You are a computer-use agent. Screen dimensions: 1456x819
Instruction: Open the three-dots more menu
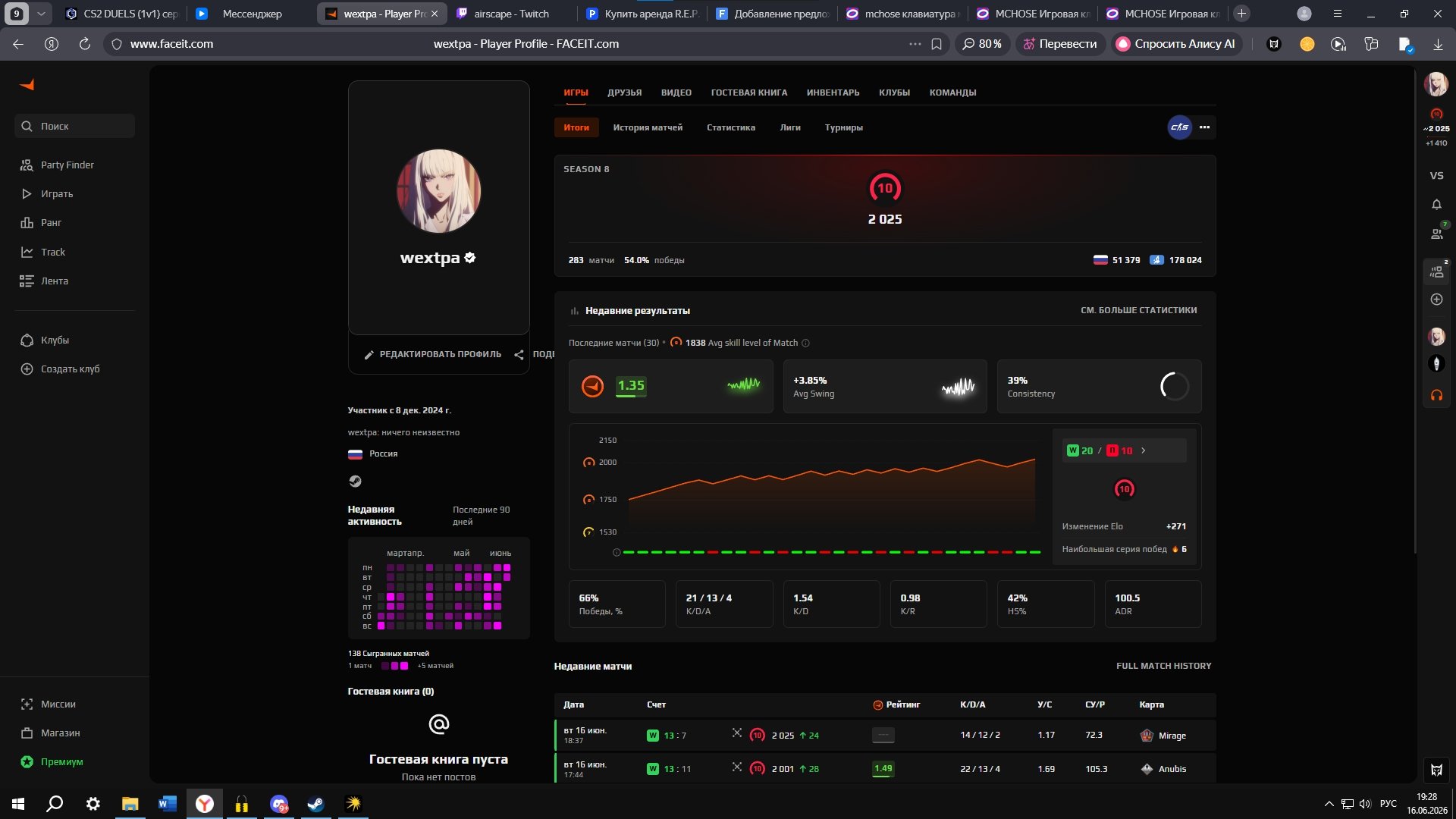[x=1204, y=127]
